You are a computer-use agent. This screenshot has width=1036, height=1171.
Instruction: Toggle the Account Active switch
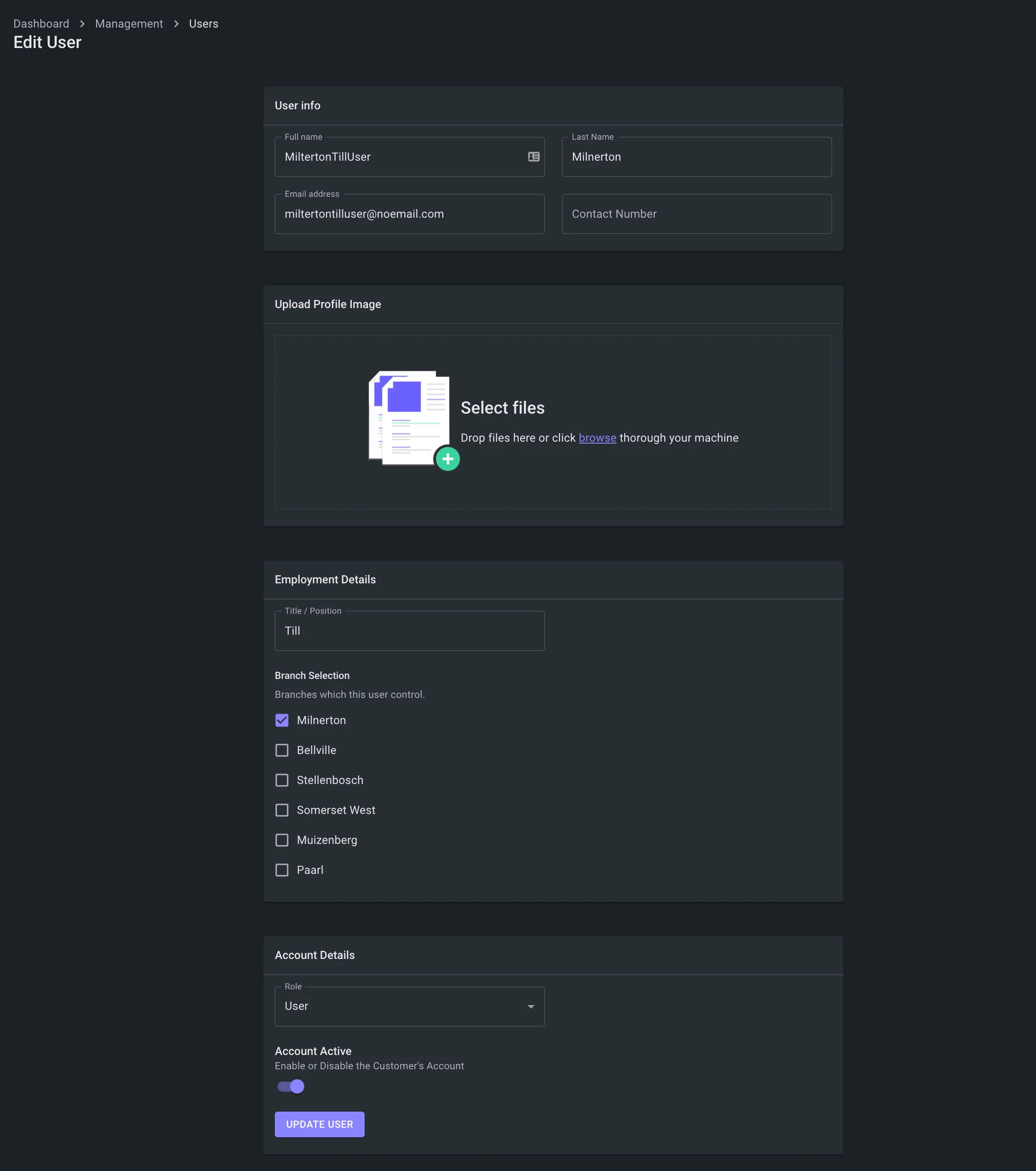291,1086
